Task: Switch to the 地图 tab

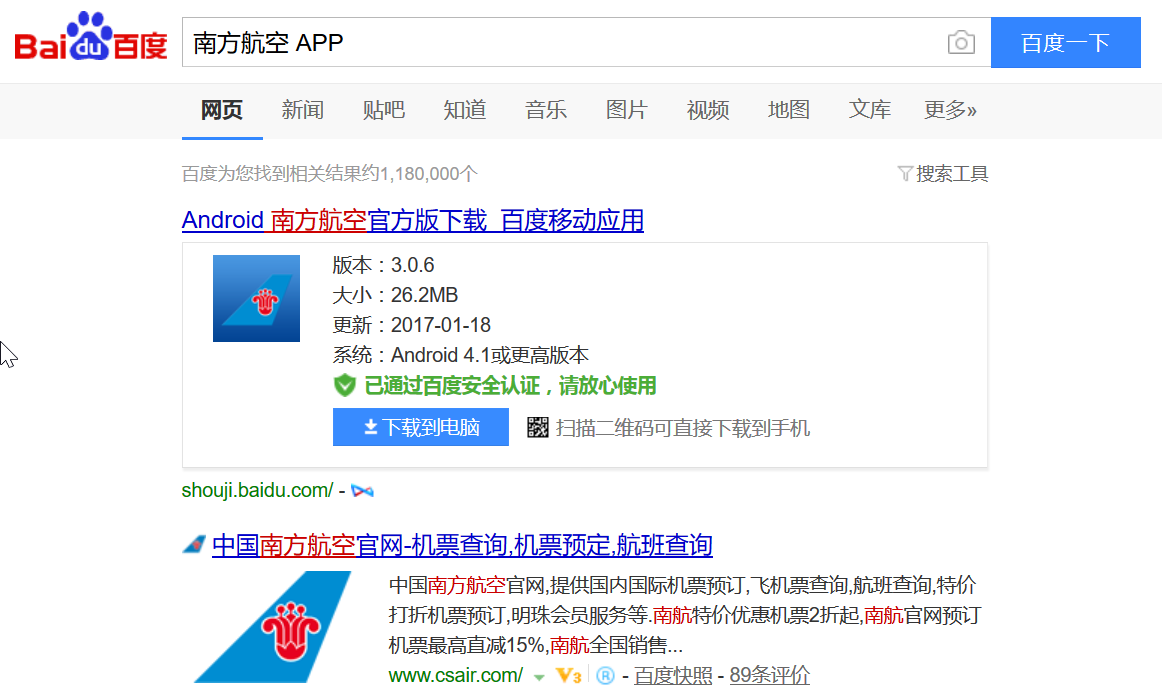Action: point(788,110)
